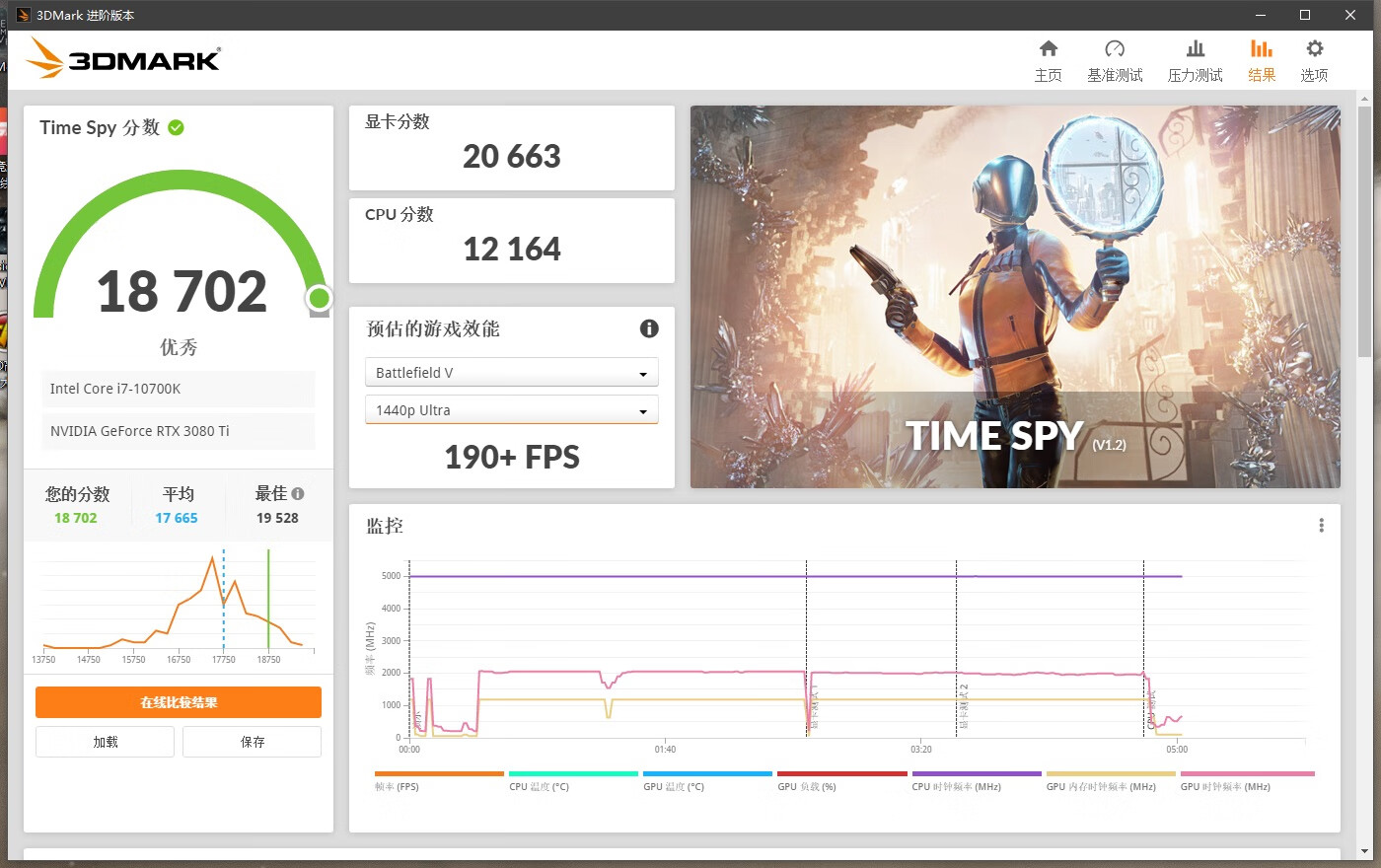Toggle 帧率 (FPS) legend series
The height and width of the screenshot is (868, 1381).
click(439, 781)
